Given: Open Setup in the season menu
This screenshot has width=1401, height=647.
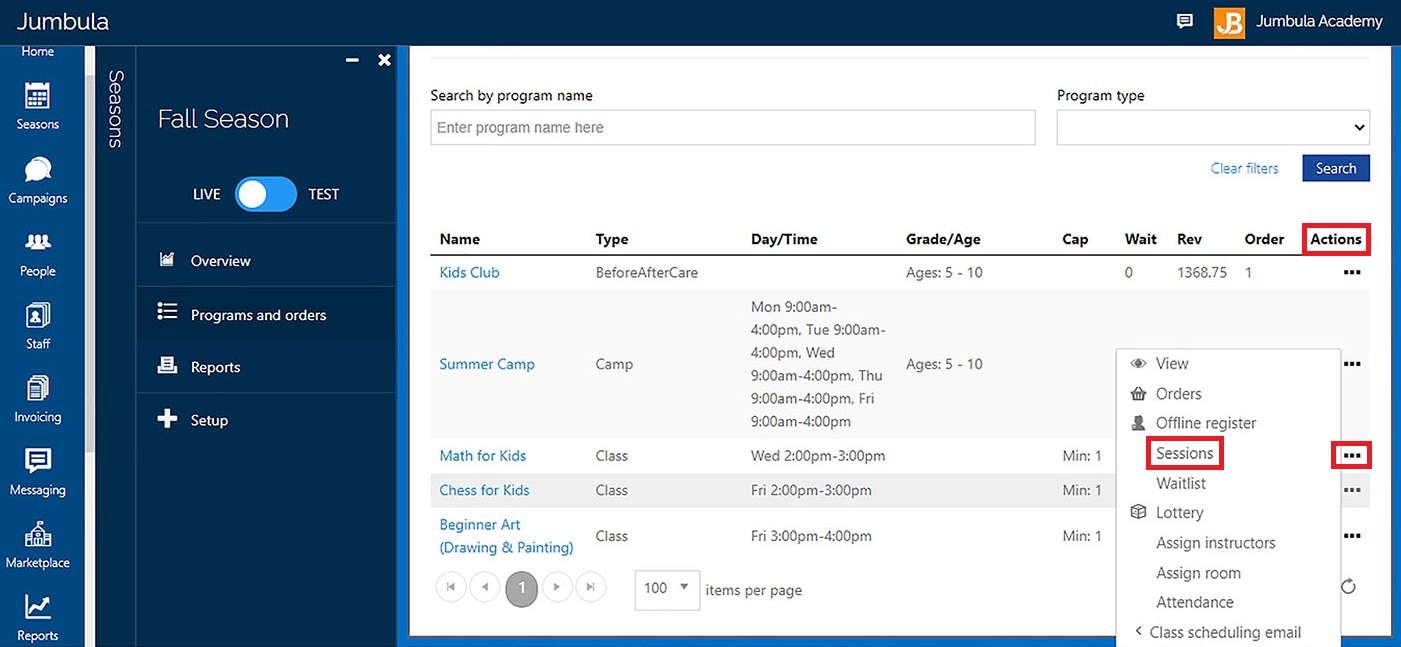Looking at the screenshot, I should point(266,420).
